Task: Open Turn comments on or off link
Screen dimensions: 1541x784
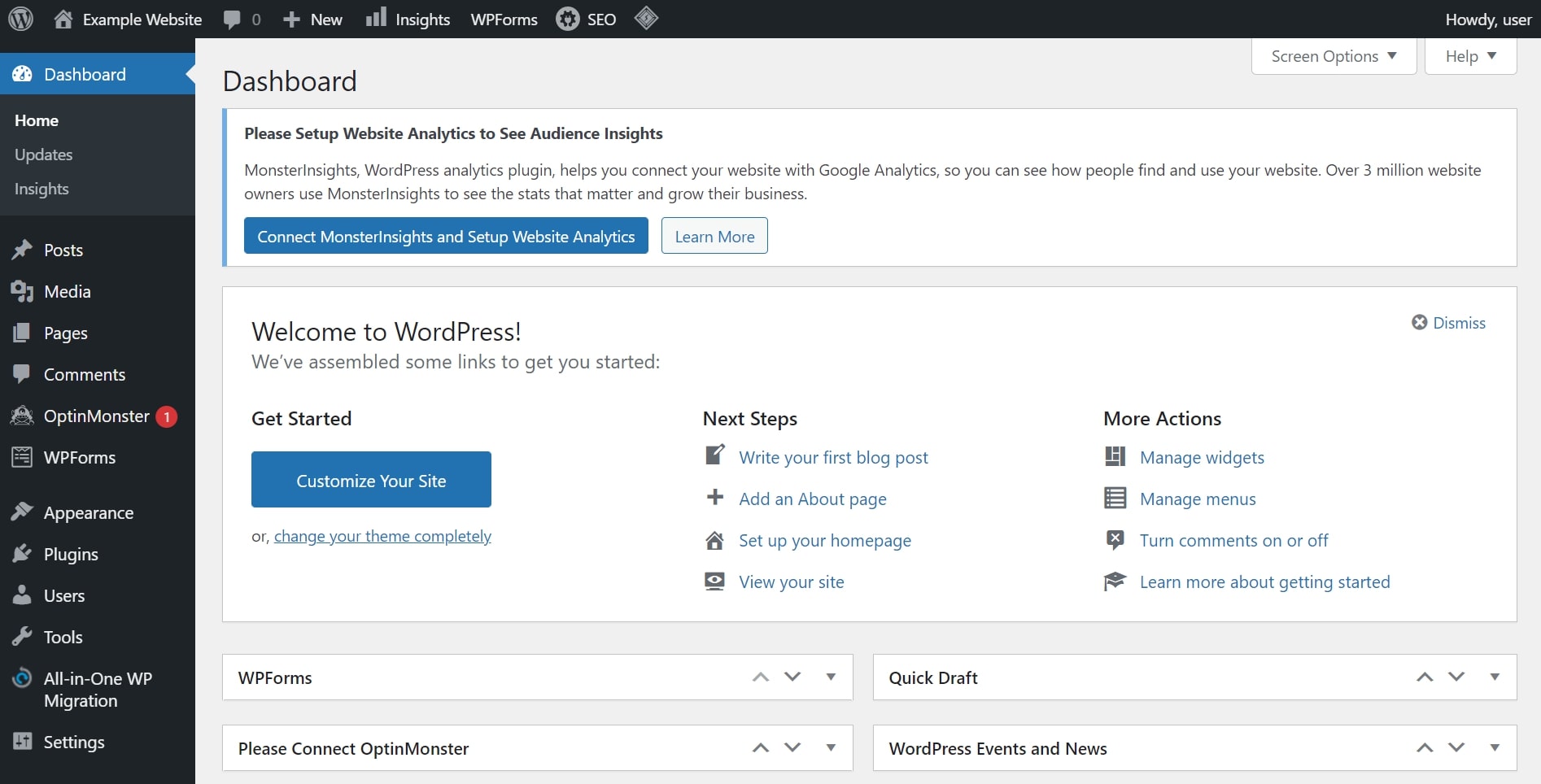Action: coord(1233,541)
